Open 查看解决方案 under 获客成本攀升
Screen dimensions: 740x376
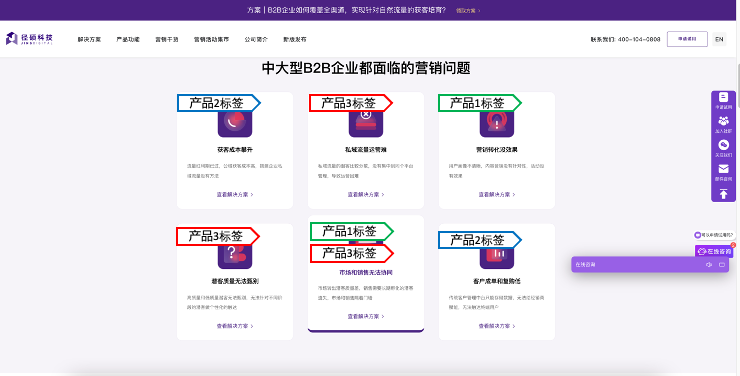pos(235,194)
